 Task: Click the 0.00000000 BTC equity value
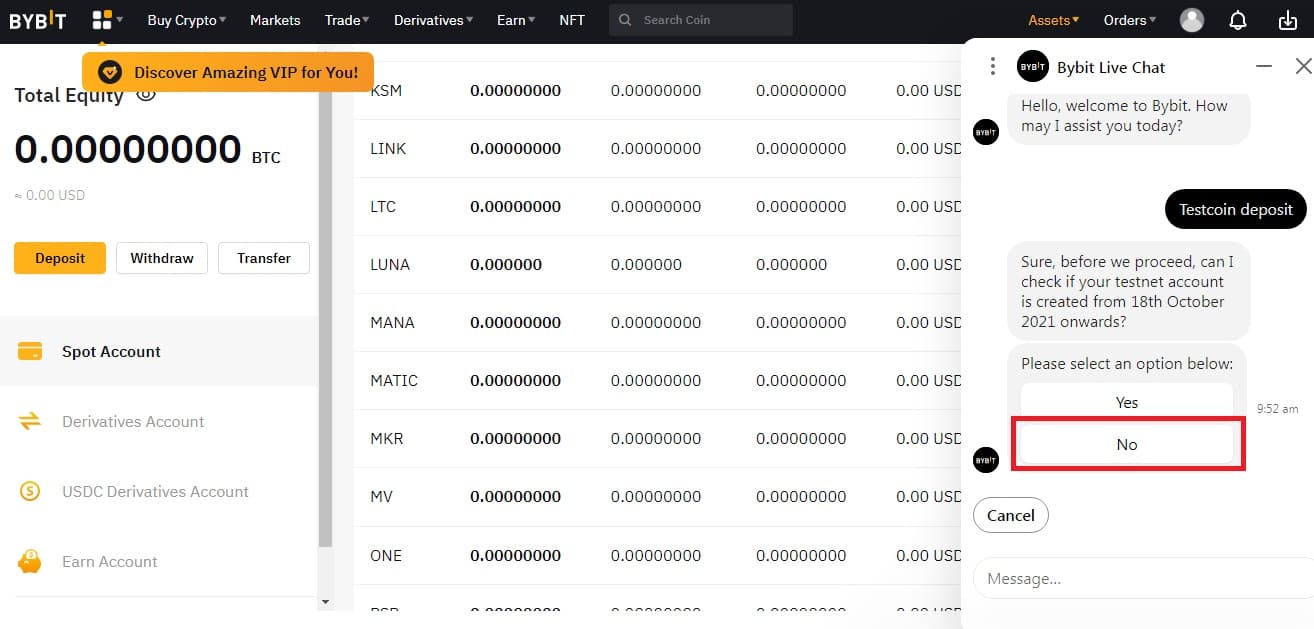[x=147, y=150]
